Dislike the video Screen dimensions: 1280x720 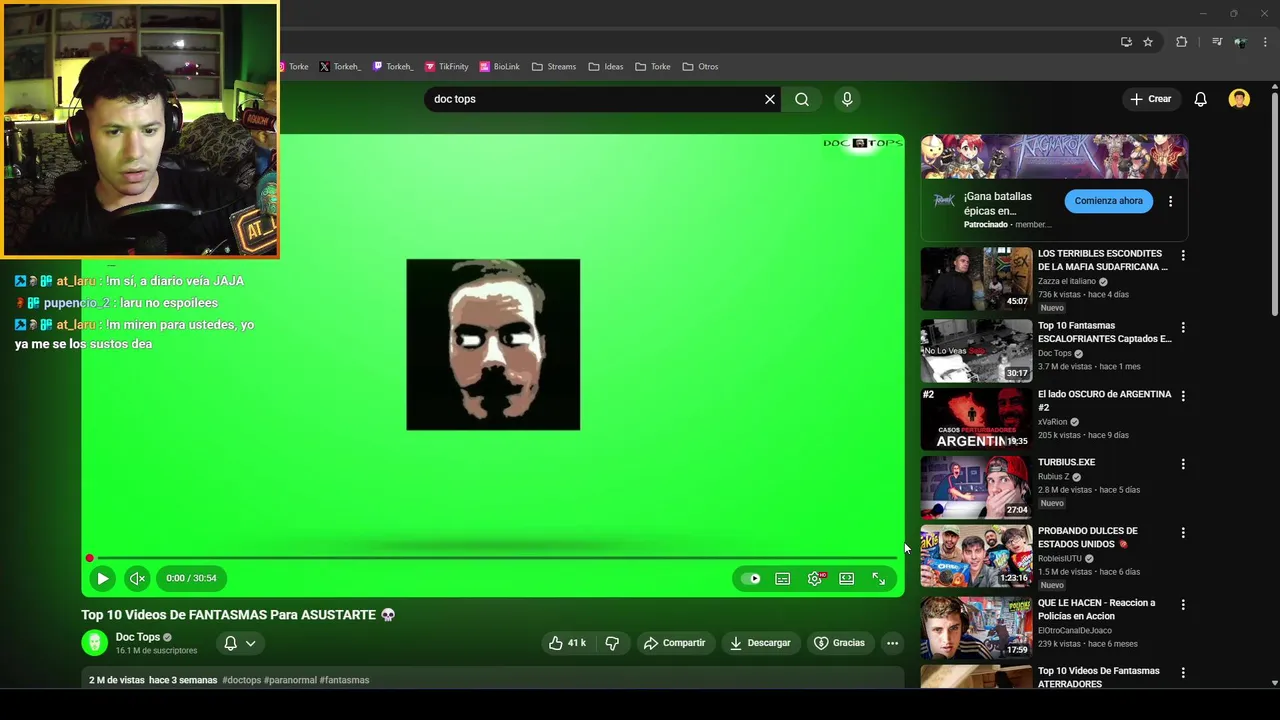(x=612, y=643)
